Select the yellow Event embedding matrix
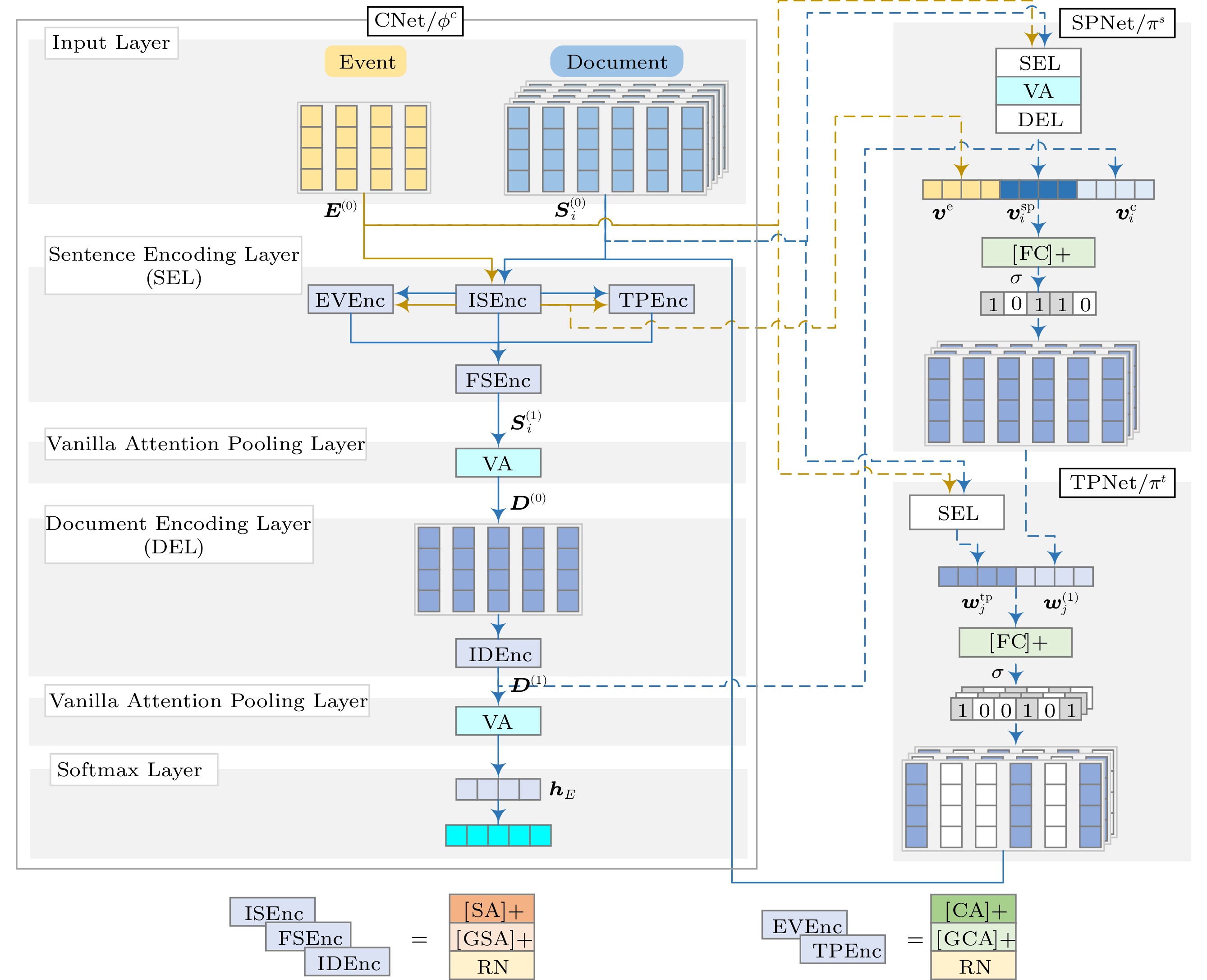This screenshot has height=980, width=1207. click(364, 148)
